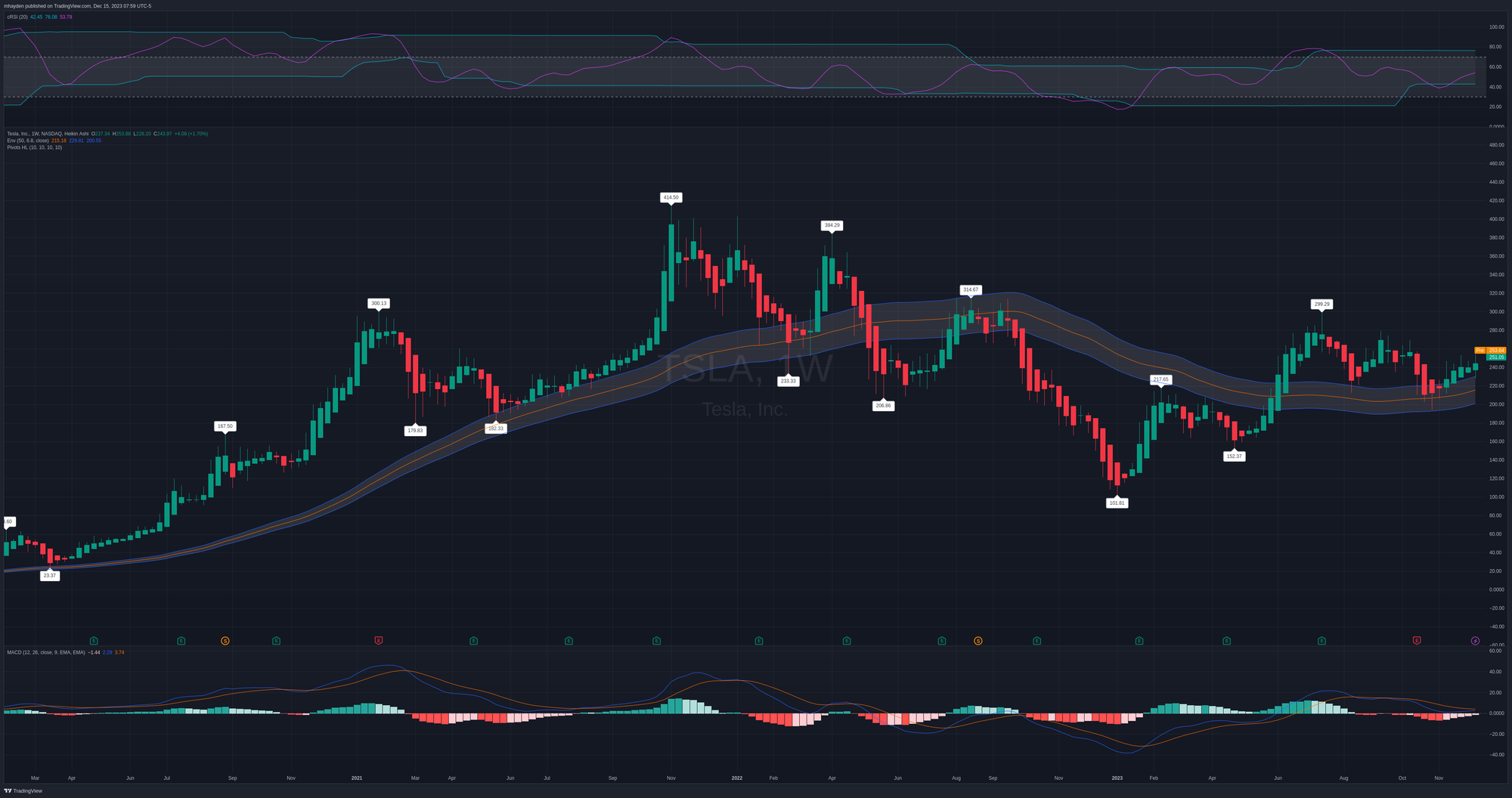Click the 23.37 pivot low label
This screenshot has height=798, width=1512.
(50, 576)
